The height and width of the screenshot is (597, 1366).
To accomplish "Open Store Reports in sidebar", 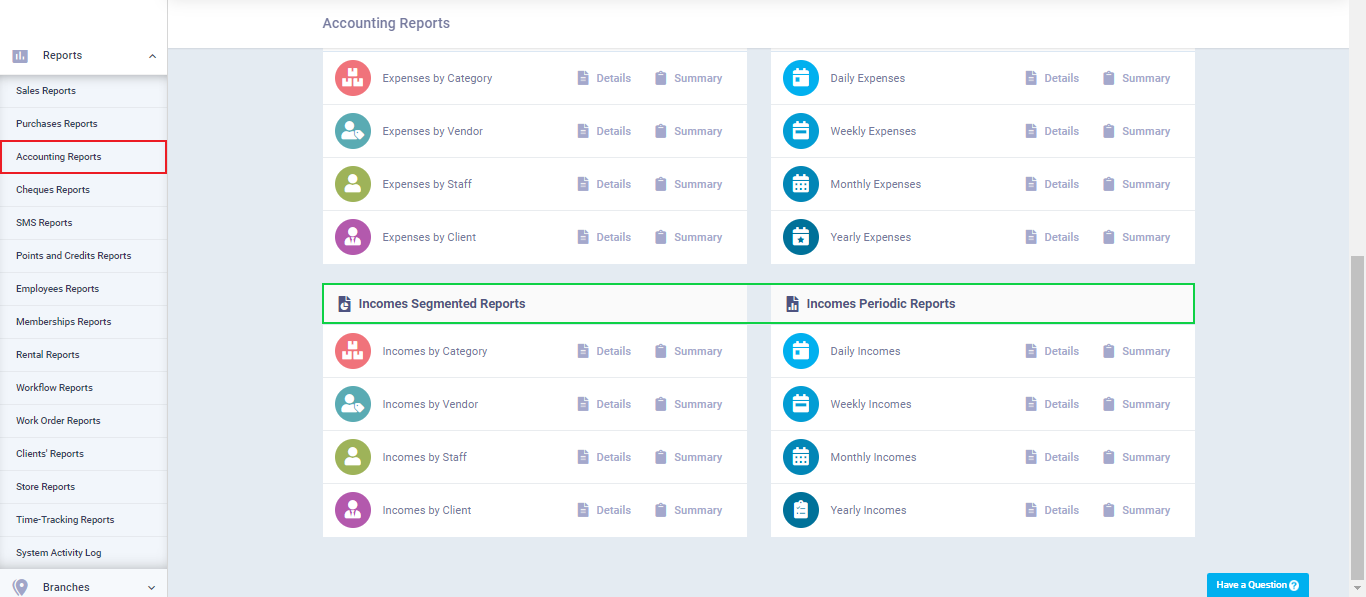I will pyautogui.click(x=83, y=487).
